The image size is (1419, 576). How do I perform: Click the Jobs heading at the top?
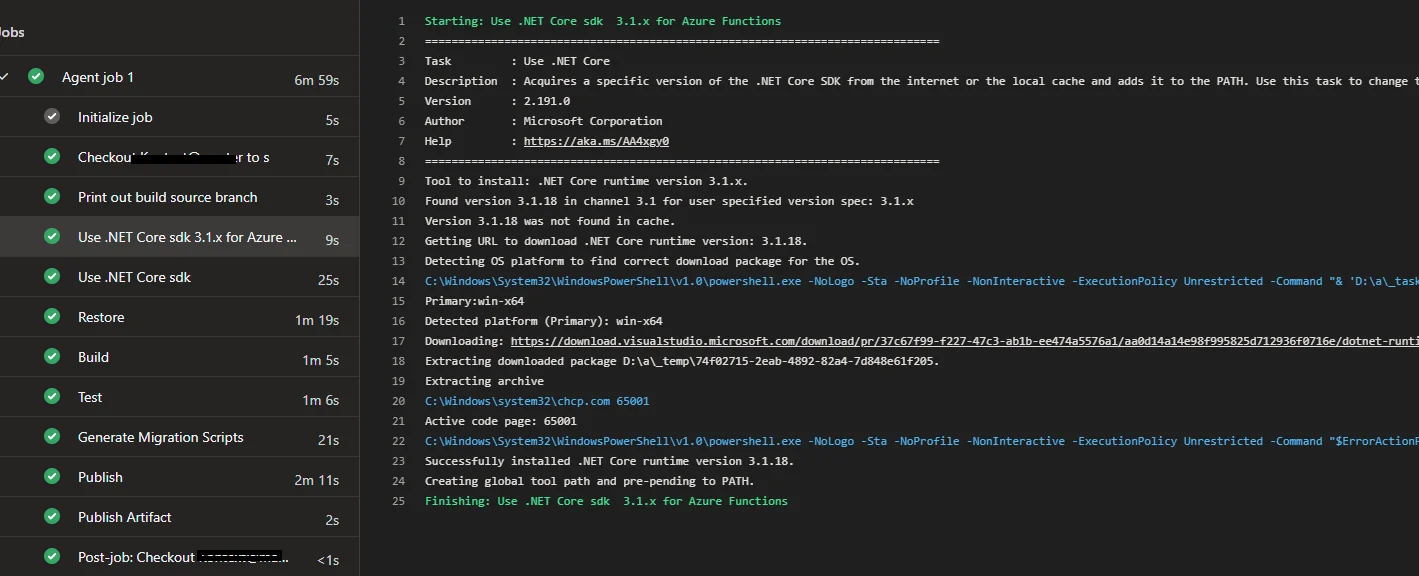[x=12, y=31]
